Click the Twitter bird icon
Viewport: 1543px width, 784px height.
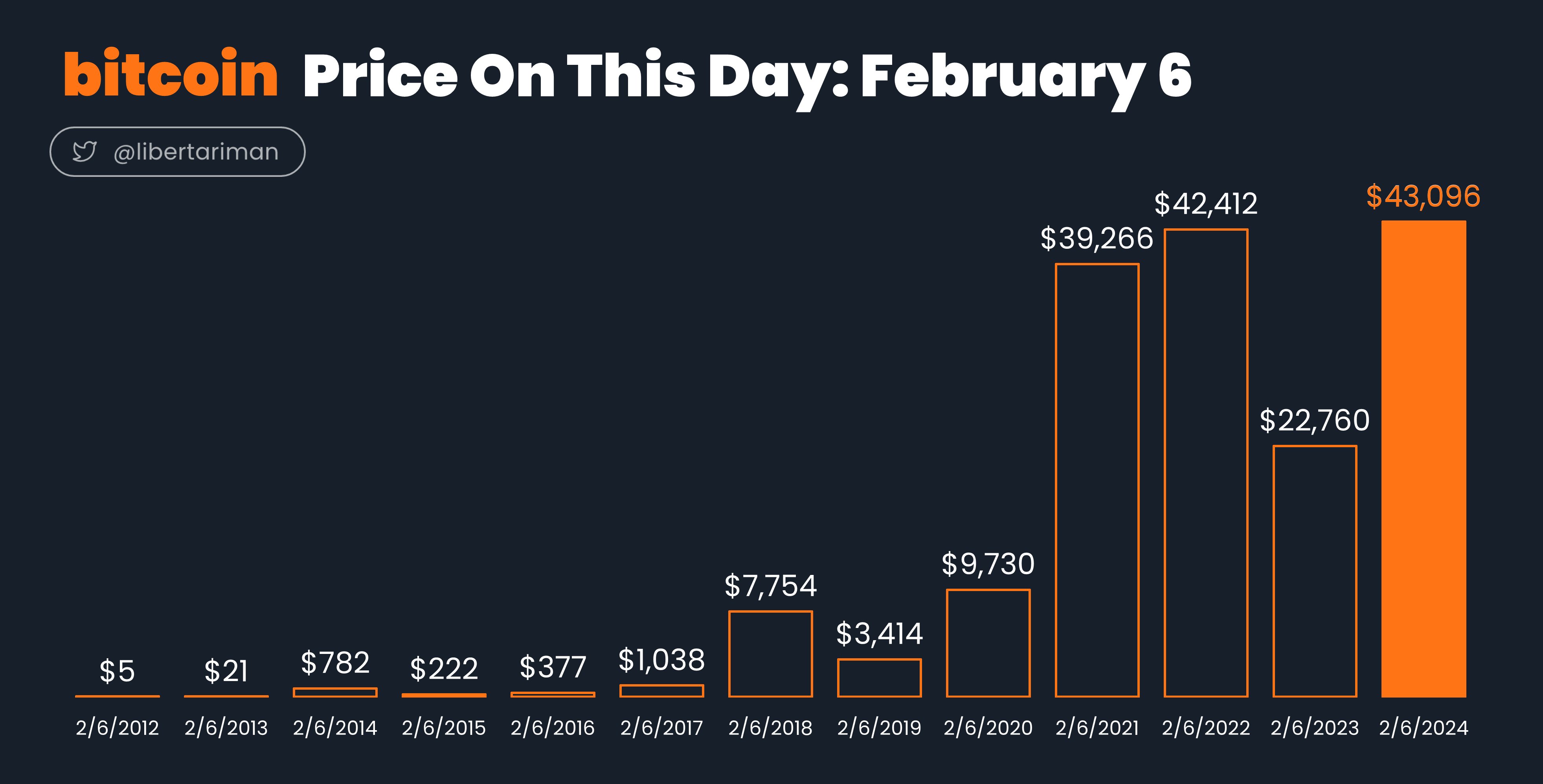tap(84, 152)
